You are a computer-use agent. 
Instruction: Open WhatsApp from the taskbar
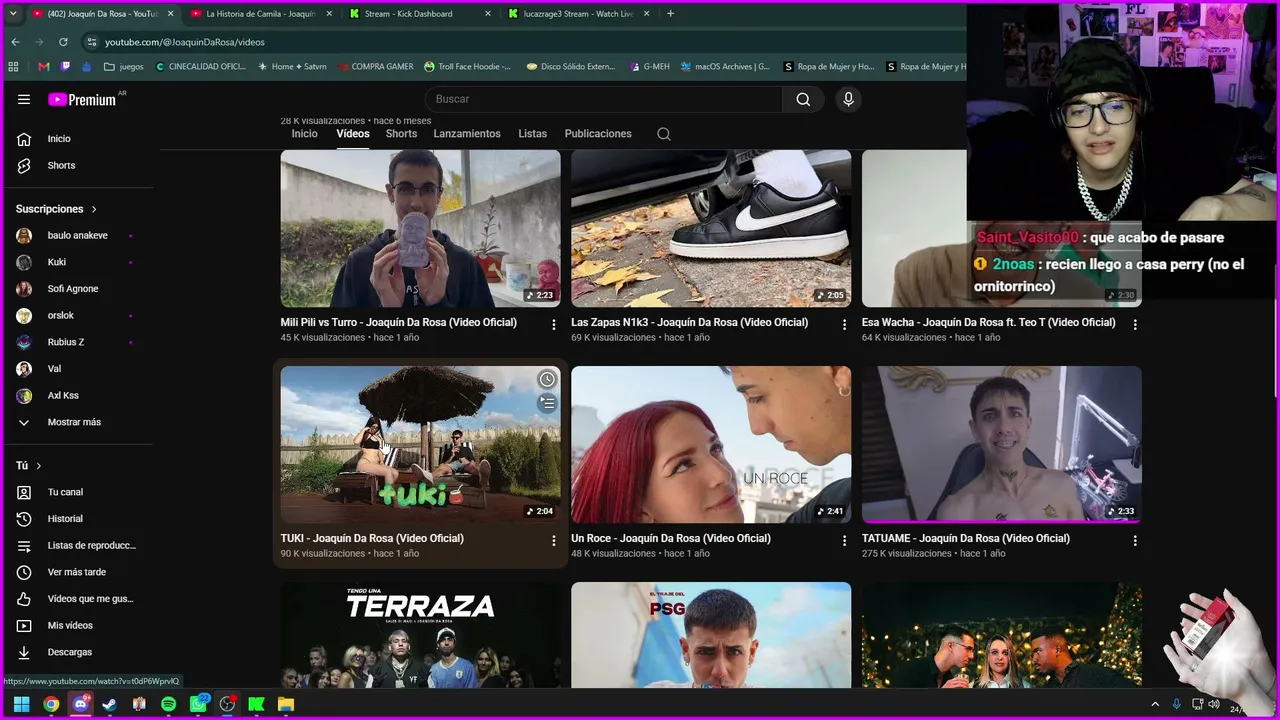pyautogui.click(x=198, y=704)
